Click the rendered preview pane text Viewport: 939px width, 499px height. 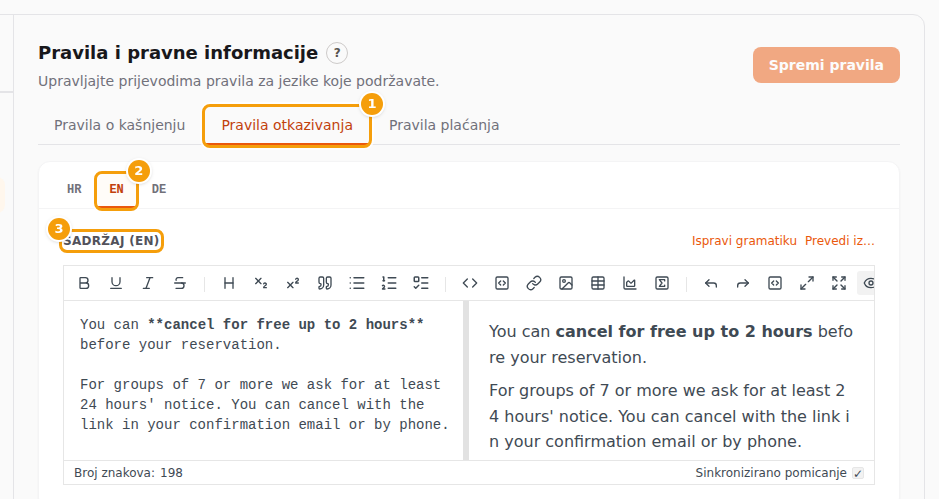click(x=671, y=380)
